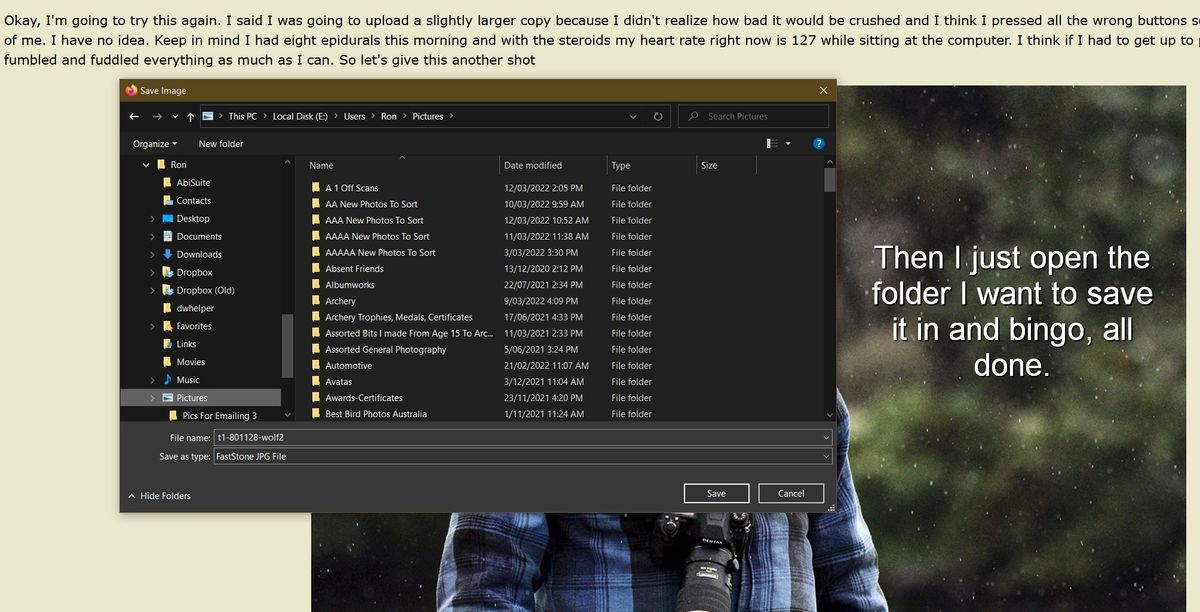This screenshot has height=612, width=1200.
Task: Click the Music note icon in tree
Action: point(167,380)
